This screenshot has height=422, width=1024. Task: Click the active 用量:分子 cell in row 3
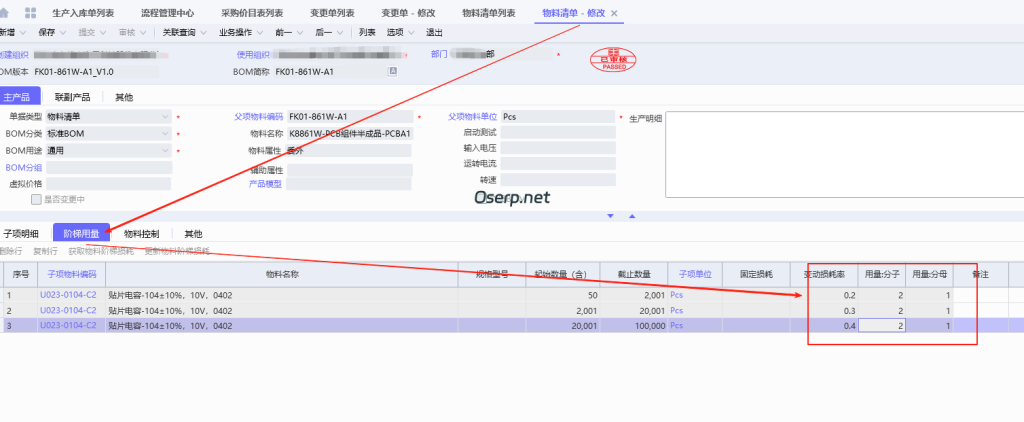[x=882, y=325]
